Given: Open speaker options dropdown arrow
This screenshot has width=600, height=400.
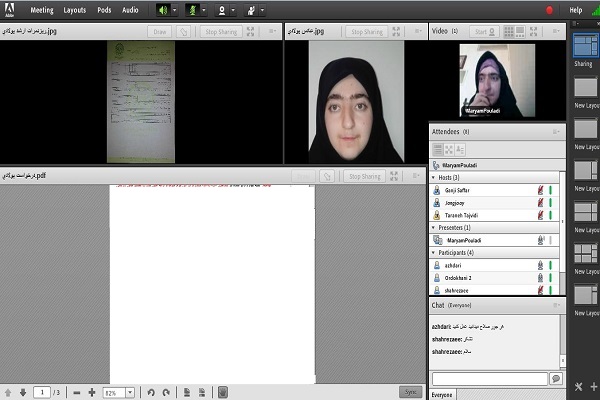Looking at the screenshot, I should pyautogui.click(x=174, y=10).
